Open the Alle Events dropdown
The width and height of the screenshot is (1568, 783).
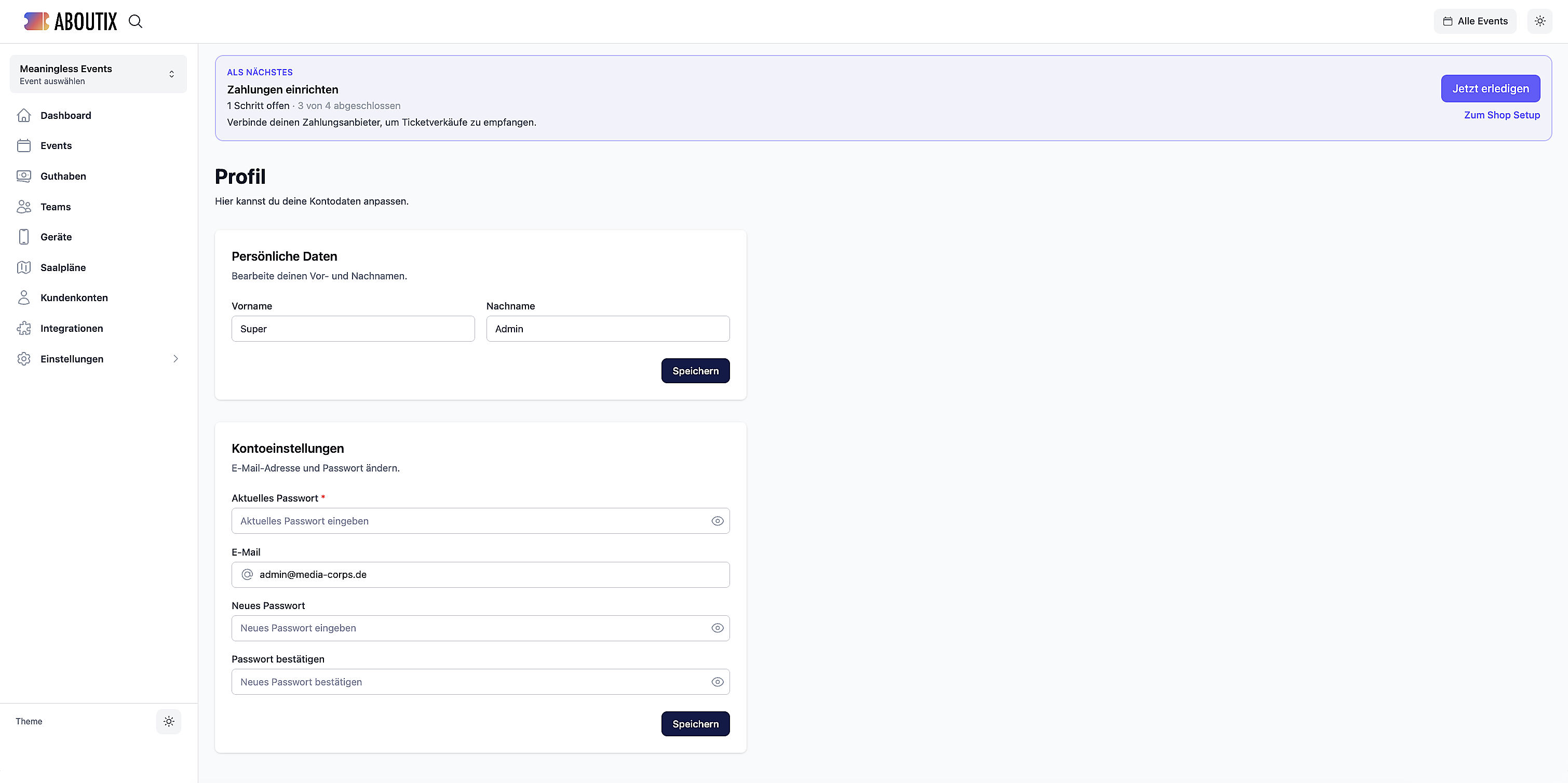point(1475,21)
